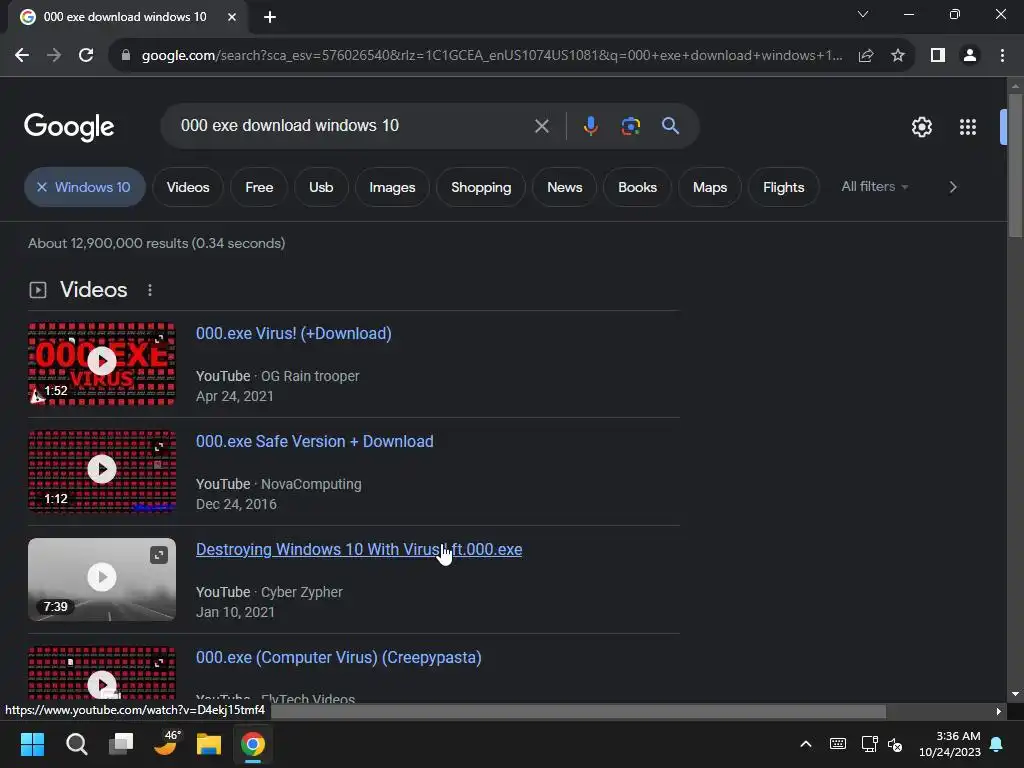Viewport: 1024px width, 768px height.
Task: Open Google quick settings gear
Action: coord(921,127)
